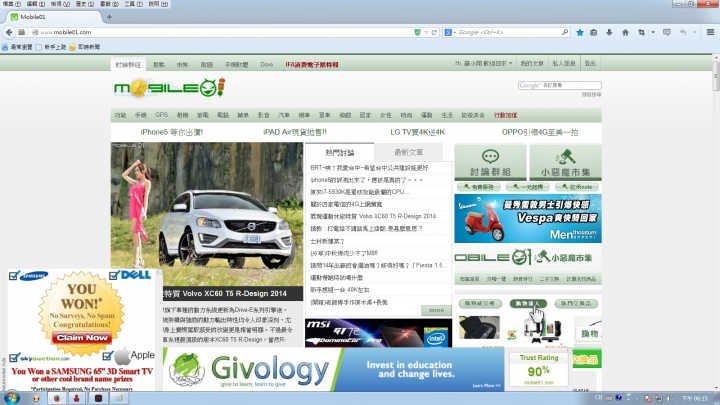Click the gavel 小惡魔市集 tile

[565, 162]
